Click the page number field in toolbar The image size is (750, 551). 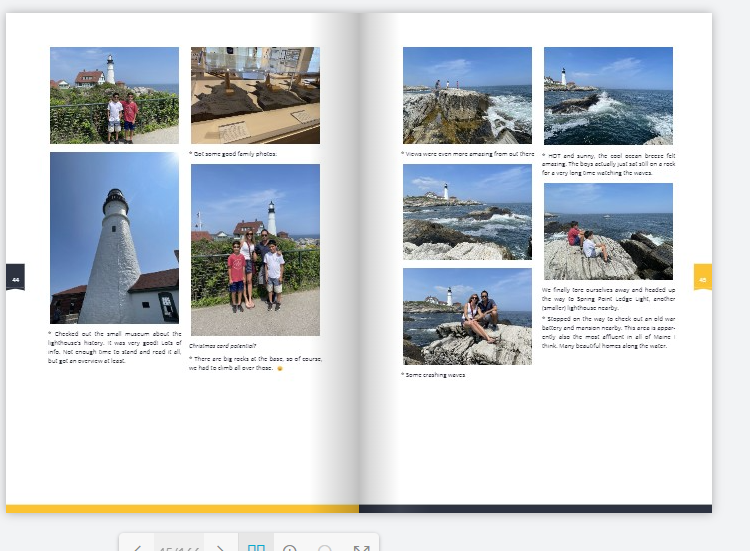tap(179, 546)
